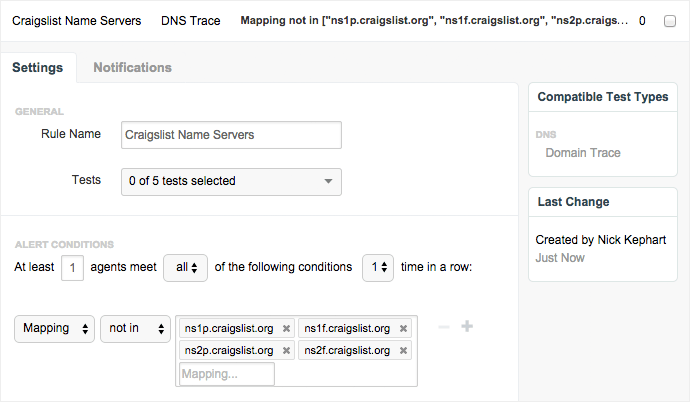Click the Rule Name text field
Screen dimensions: 690x402
231,135
